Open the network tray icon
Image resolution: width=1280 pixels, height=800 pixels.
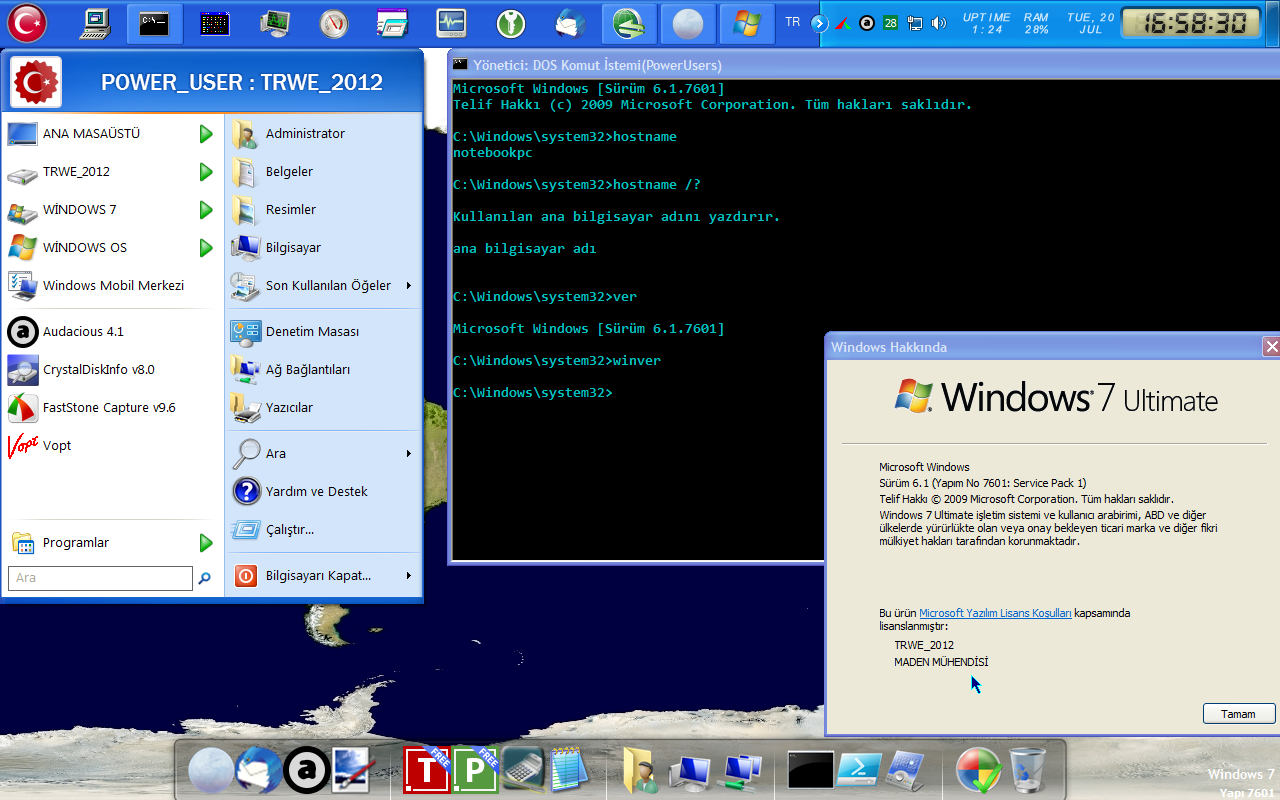point(914,22)
